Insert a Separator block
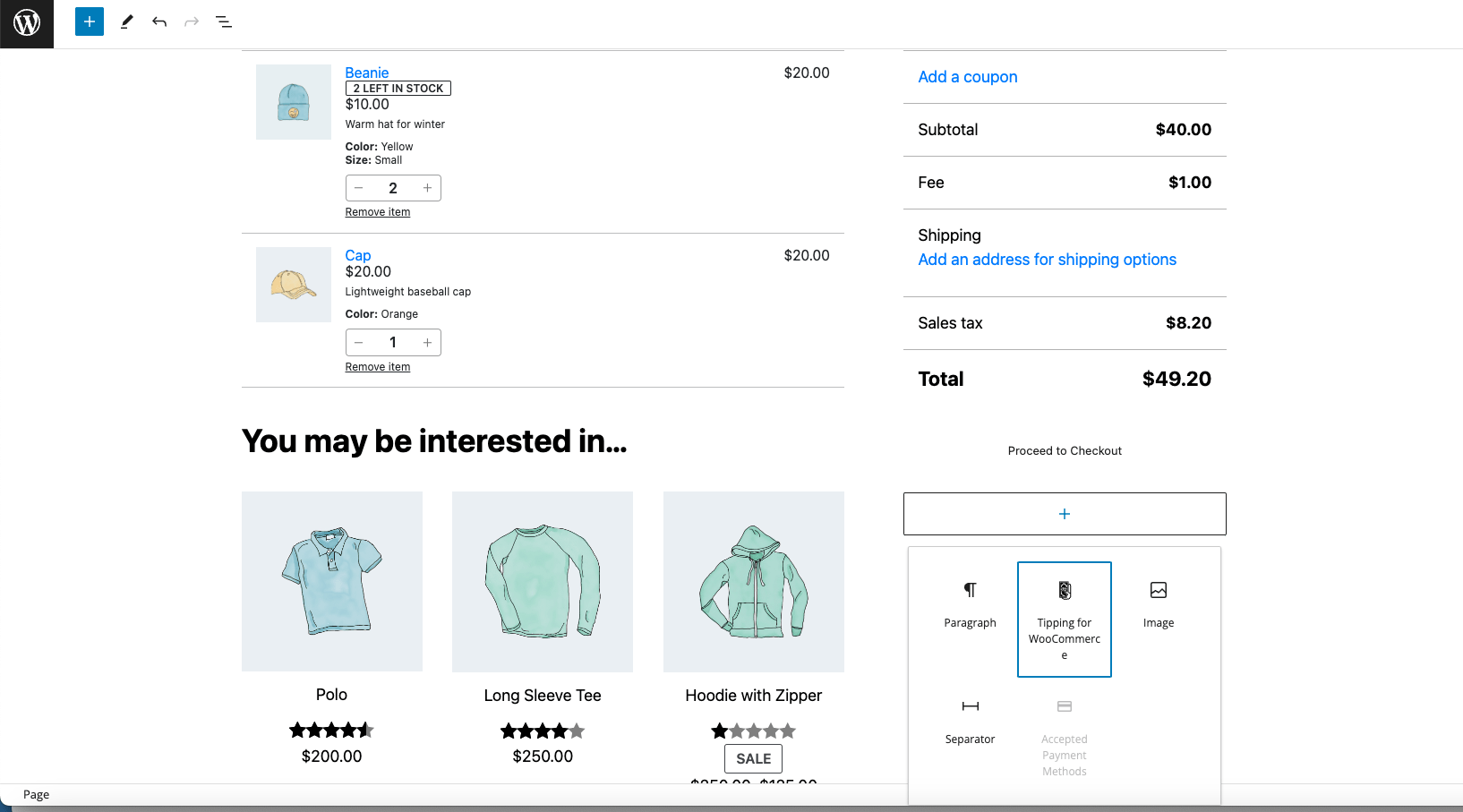1463x812 pixels. coord(970,718)
